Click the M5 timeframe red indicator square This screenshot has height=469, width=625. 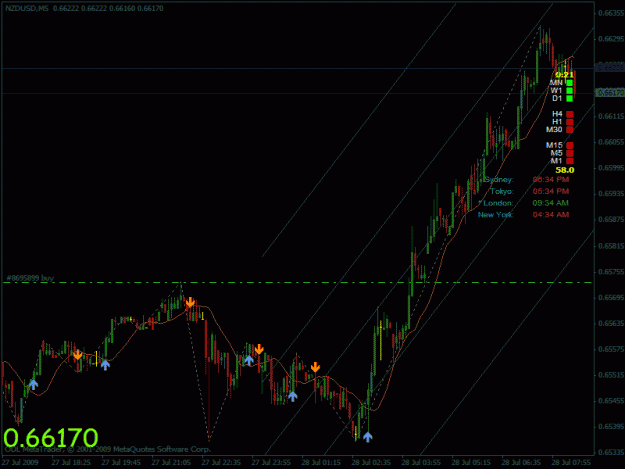tap(570, 153)
